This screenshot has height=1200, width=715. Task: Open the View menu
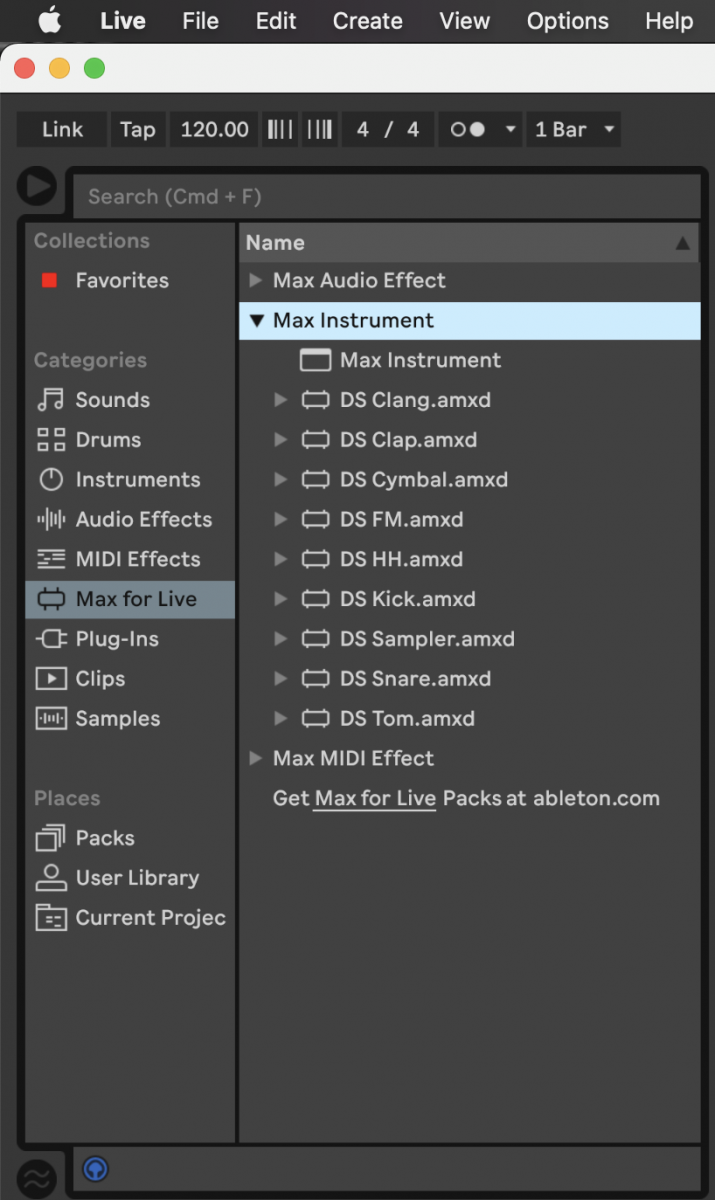(465, 21)
